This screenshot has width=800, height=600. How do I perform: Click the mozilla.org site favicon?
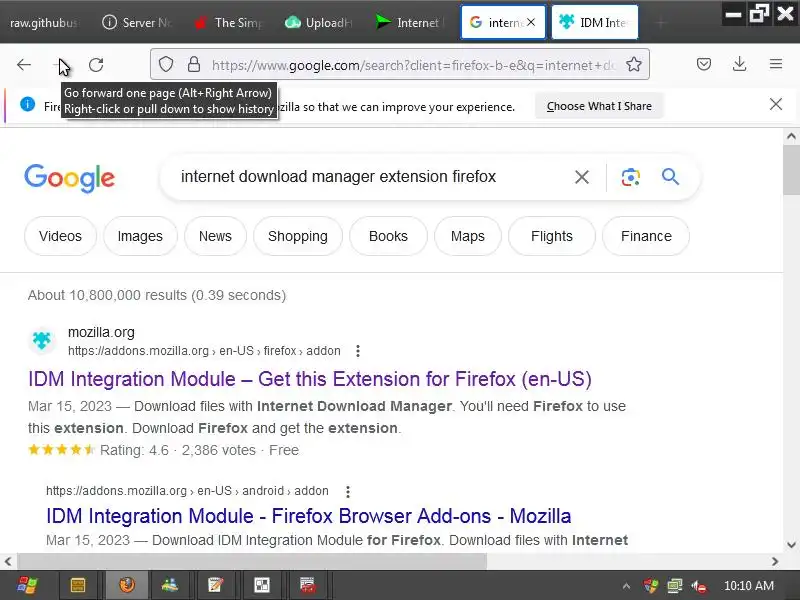coord(42,340)
